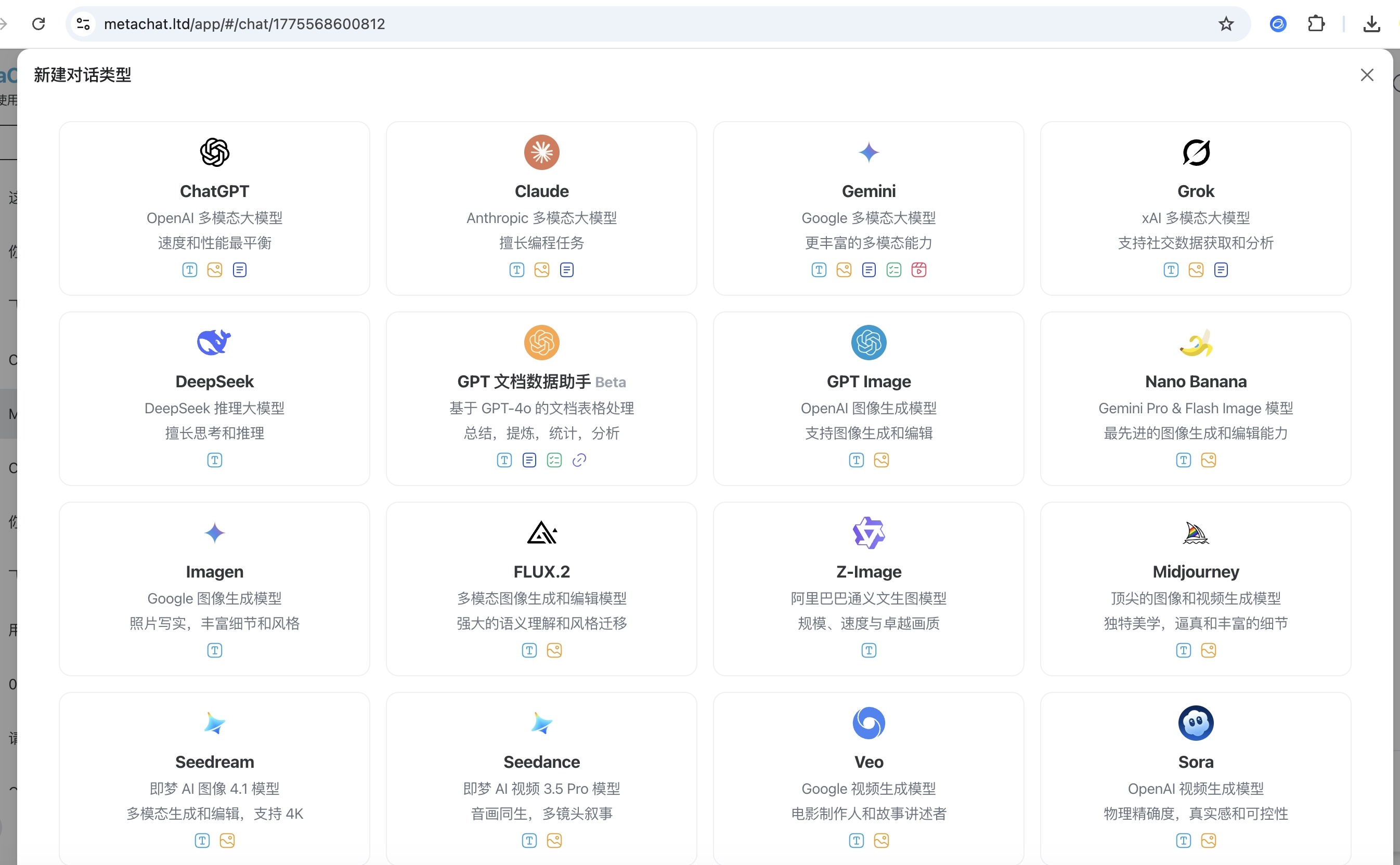
Task: Click 即梦 AI 视频 3.5 Pro 模型 text
Action: click(x=541, y=789)
